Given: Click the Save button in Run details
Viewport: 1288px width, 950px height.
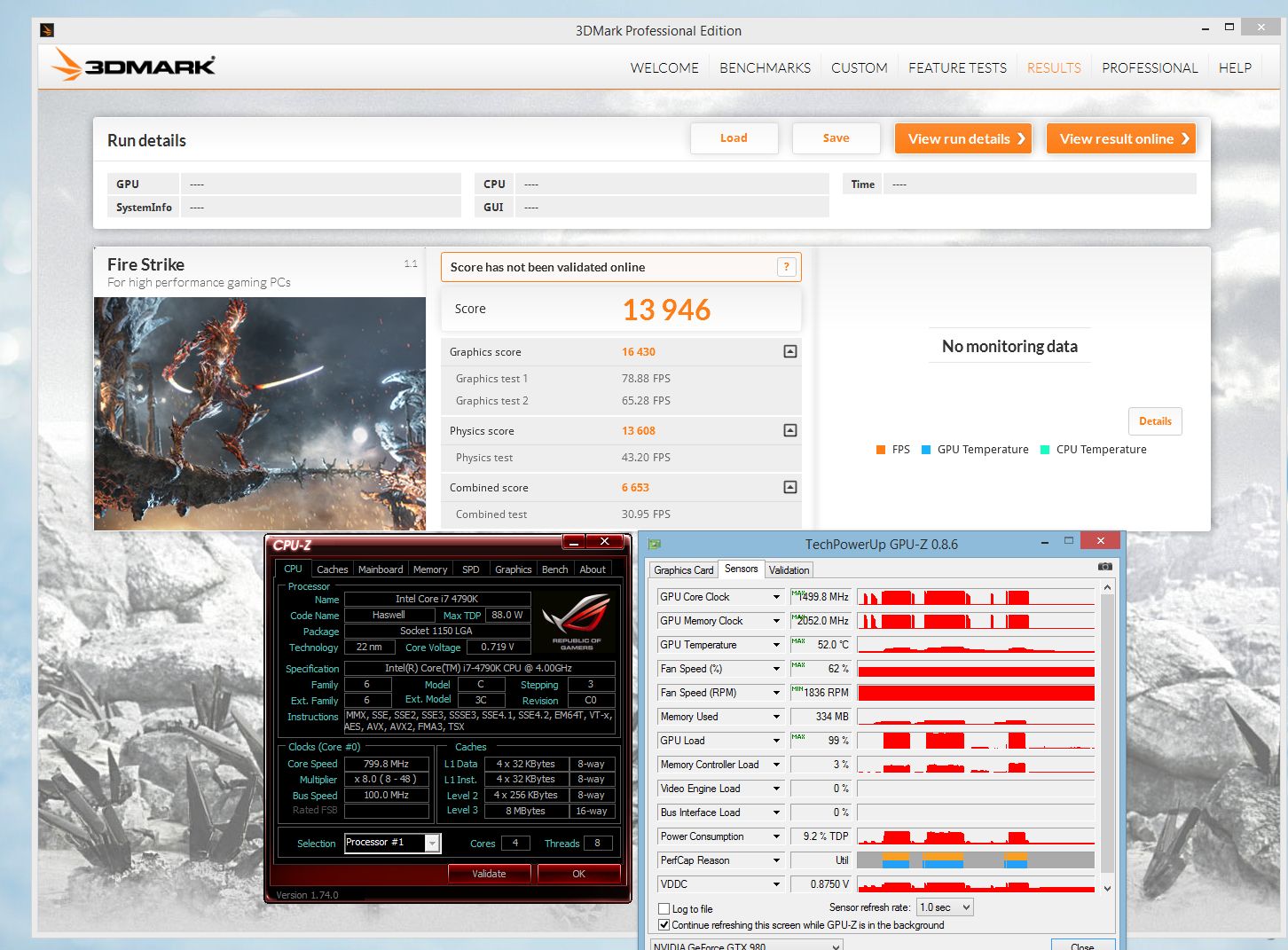Looking at the screenshot, I should pyautogui.click(x=836, y=138).
